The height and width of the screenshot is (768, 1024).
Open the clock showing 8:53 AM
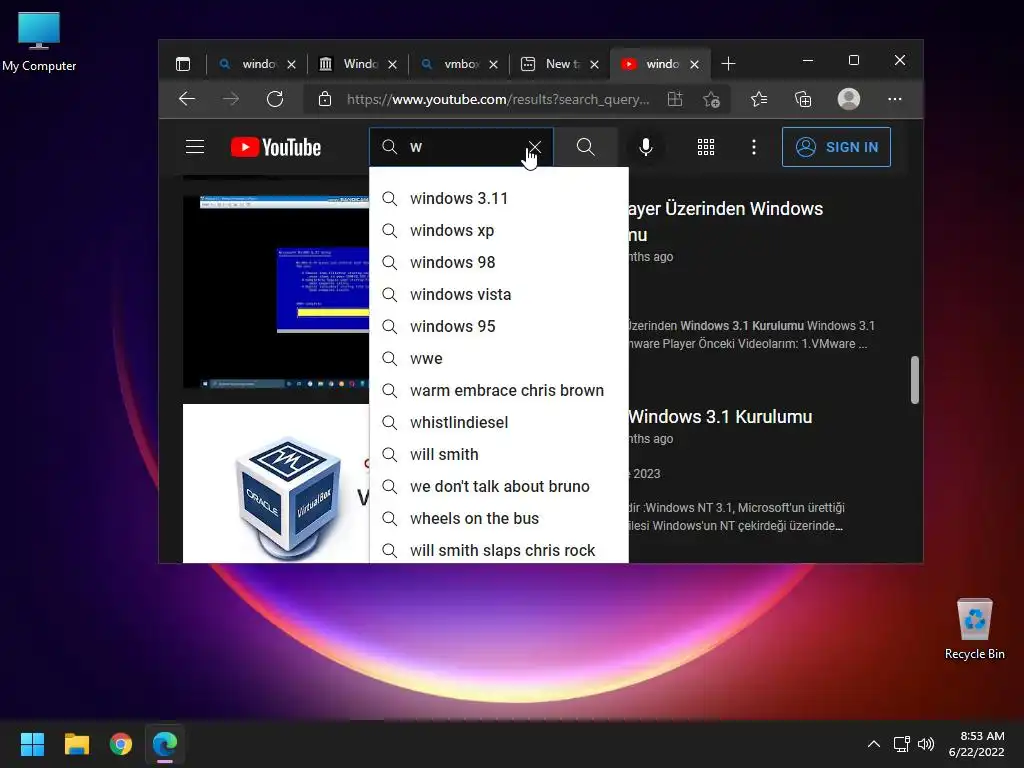pyautogui.click(x=976, y=744)
